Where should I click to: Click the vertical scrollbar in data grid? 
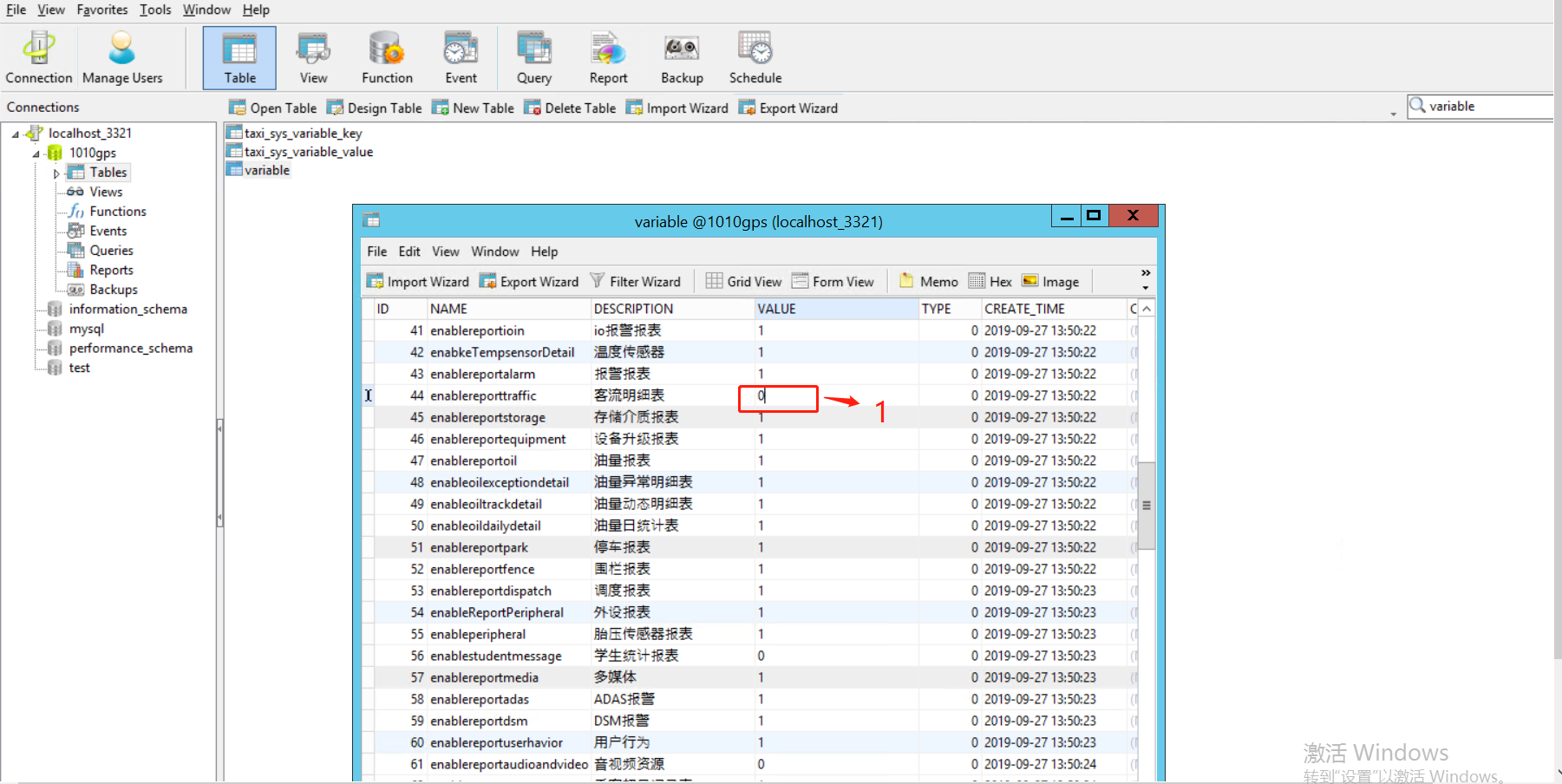1147,506
